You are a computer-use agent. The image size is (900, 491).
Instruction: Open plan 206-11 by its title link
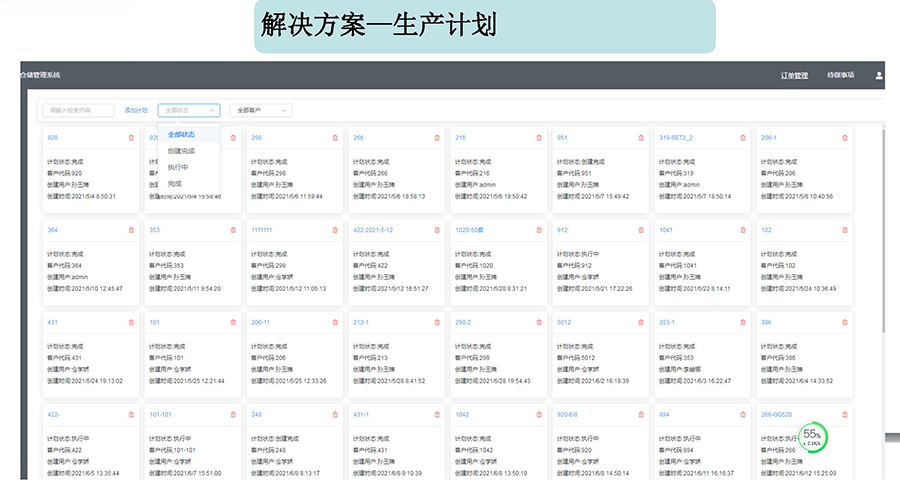[262, 322]
